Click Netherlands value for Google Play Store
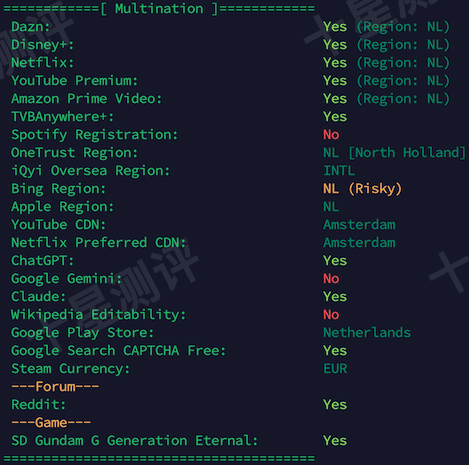469x465 pixels. click(367, 332)
